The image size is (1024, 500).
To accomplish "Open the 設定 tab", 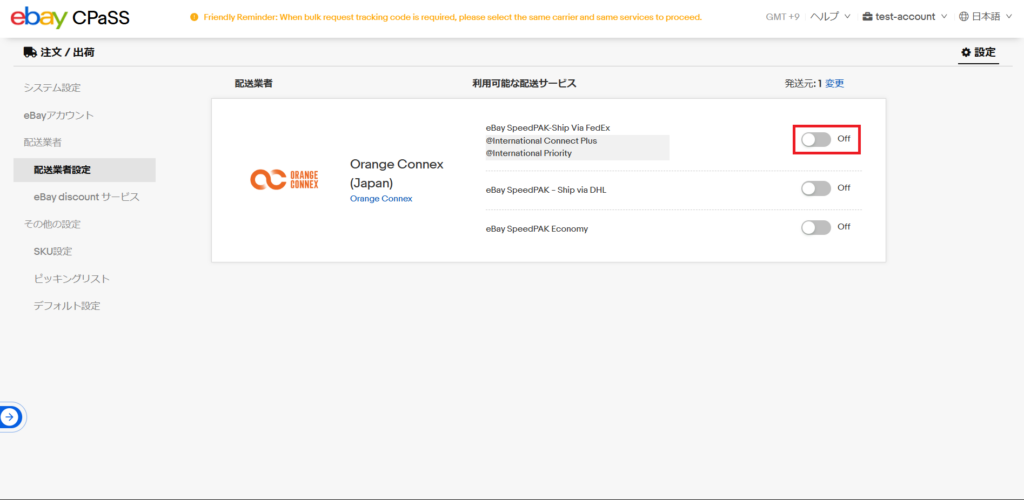I will coord(978,52).
